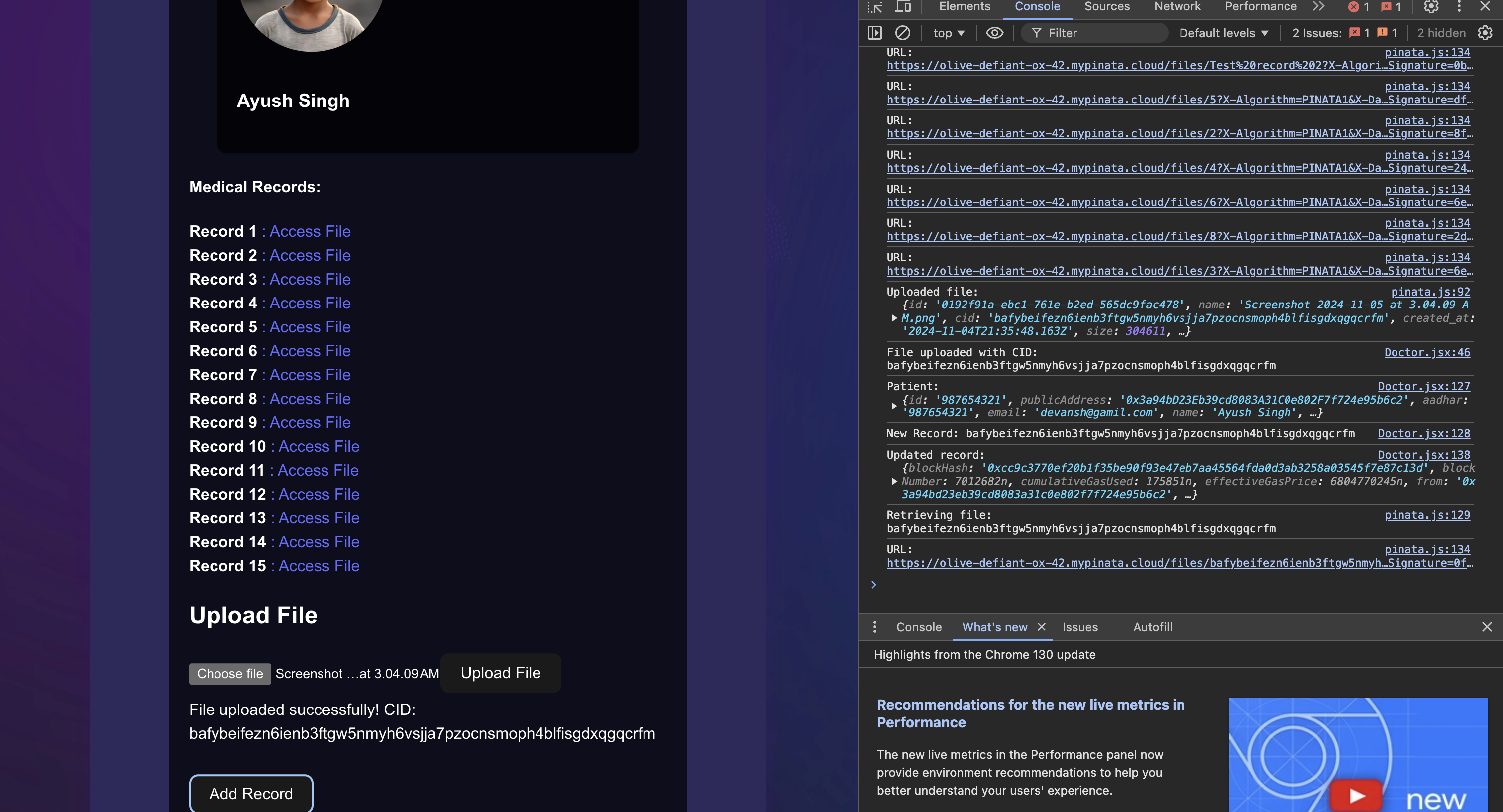Open the Access File link for Record 7

point(310,375)
